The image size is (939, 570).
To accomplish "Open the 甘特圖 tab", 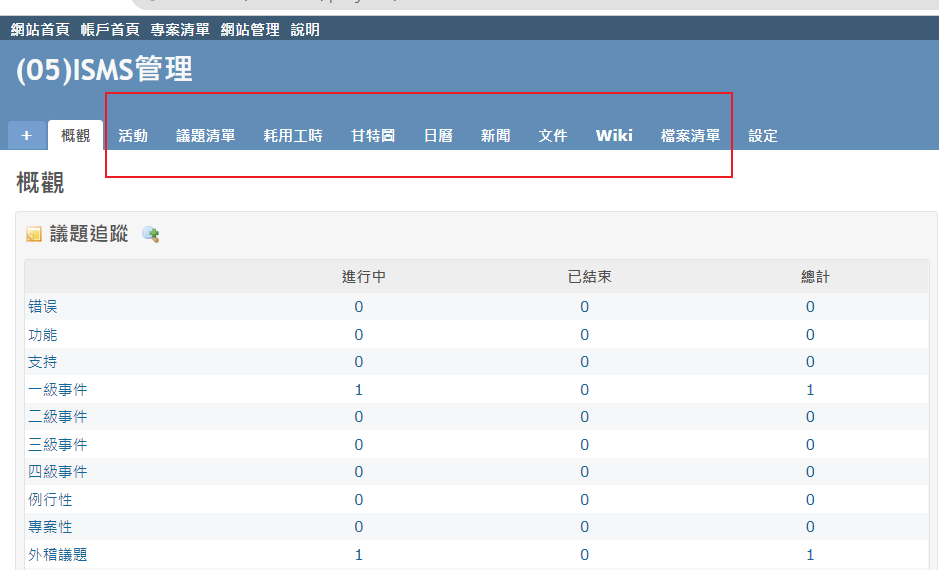I will click(x=373, y=136).
